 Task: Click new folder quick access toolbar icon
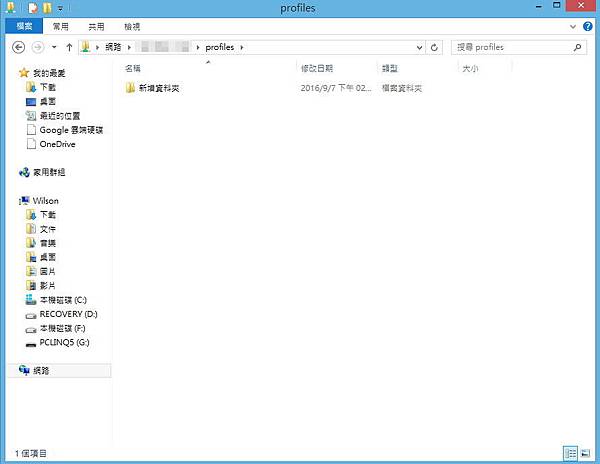click(47, 8)
